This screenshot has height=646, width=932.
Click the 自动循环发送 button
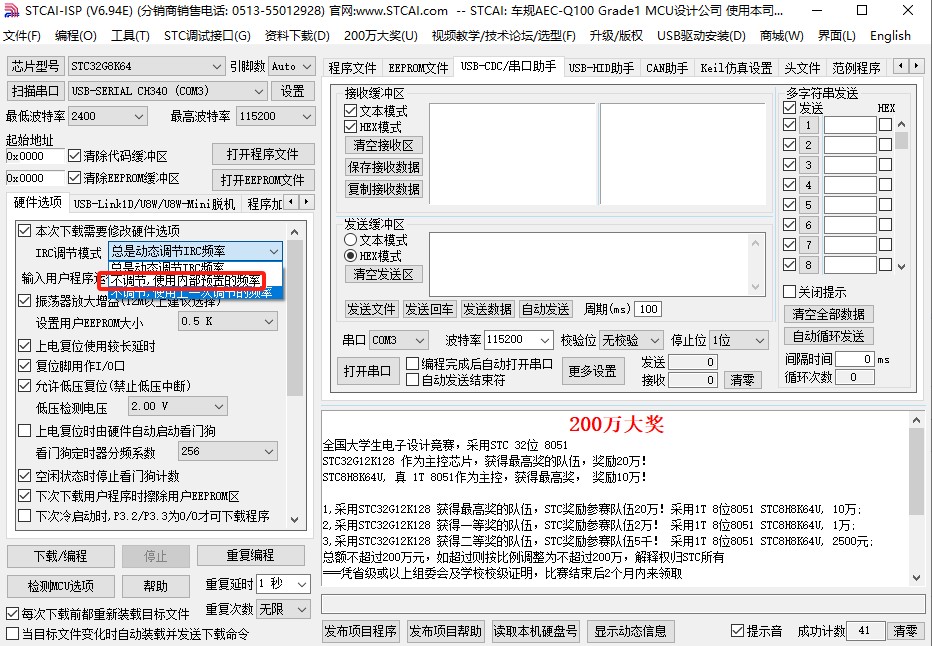(829, 336)
